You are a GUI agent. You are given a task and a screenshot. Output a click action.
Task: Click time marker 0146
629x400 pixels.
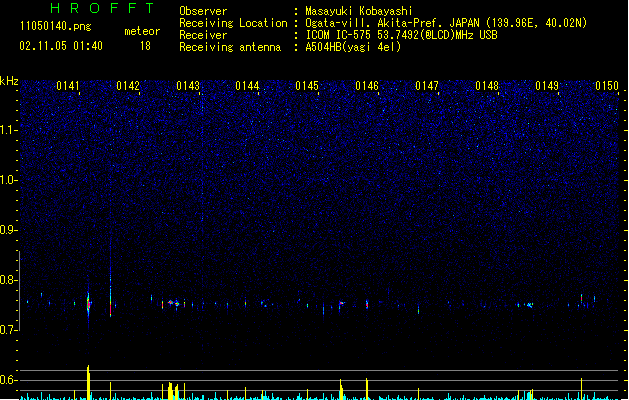pos(367,86)
